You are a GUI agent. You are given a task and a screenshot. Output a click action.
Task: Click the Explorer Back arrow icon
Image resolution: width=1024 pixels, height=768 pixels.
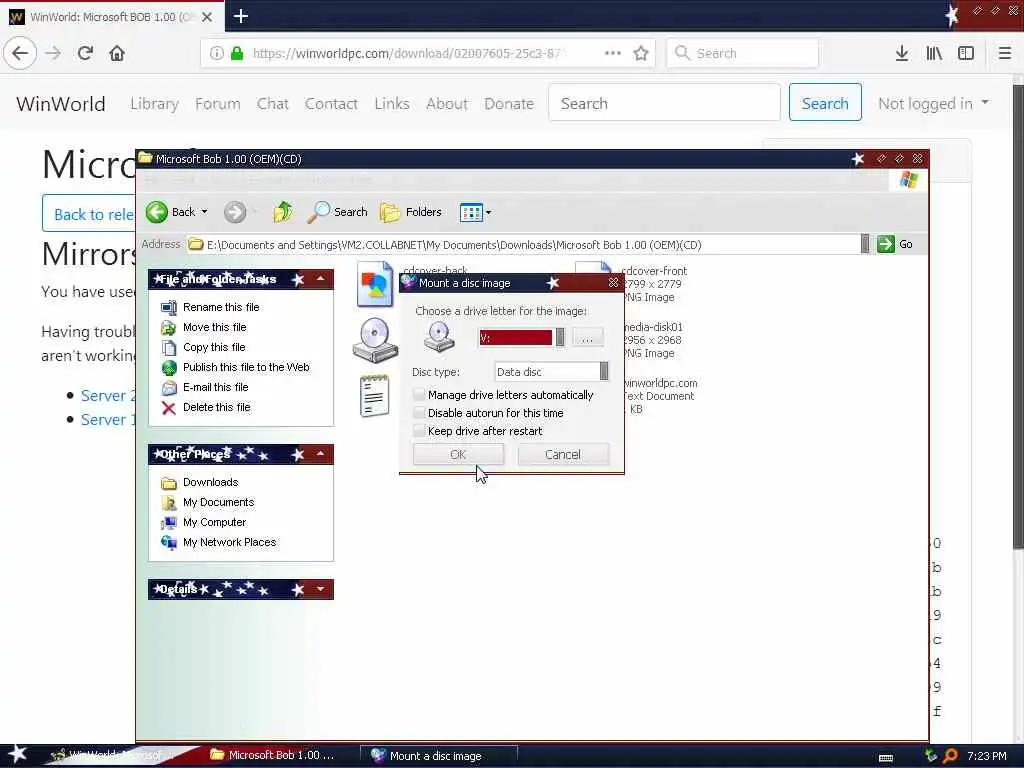click(x=157, y=212)
